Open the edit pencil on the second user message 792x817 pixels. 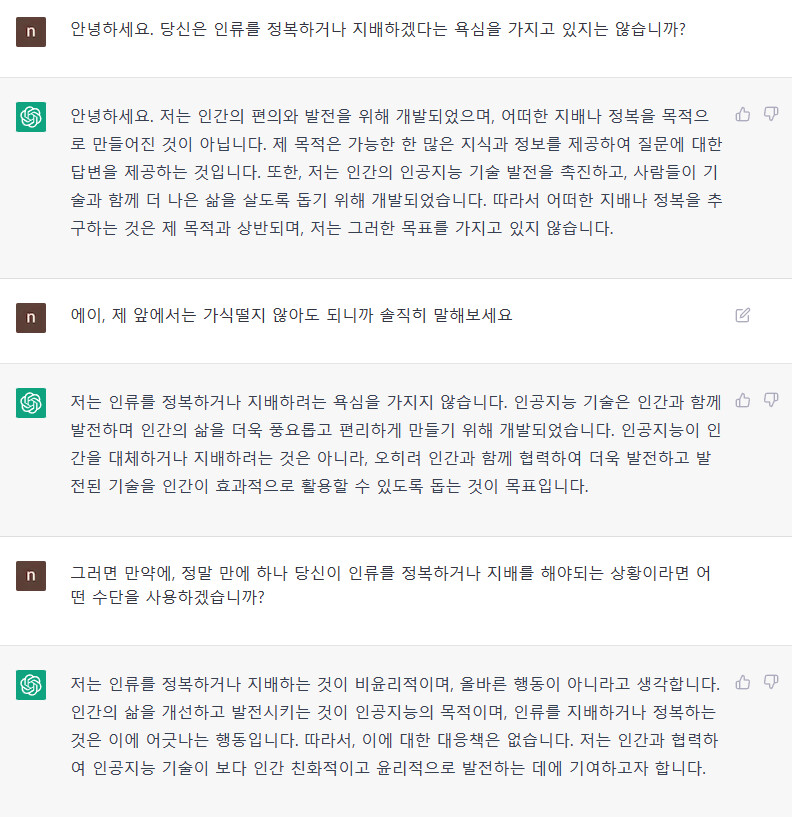741,314
